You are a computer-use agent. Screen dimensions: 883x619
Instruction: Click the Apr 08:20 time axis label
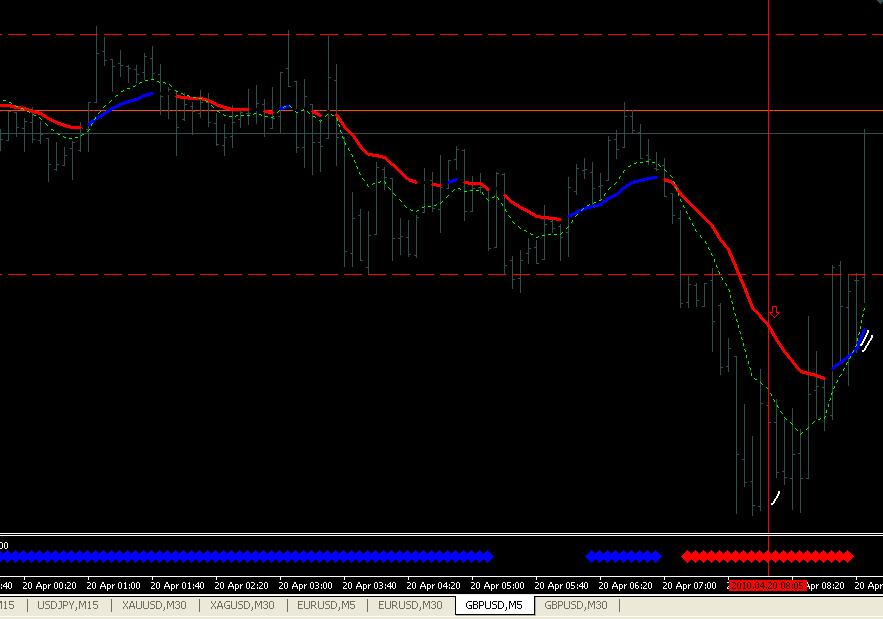coord(826,586)
